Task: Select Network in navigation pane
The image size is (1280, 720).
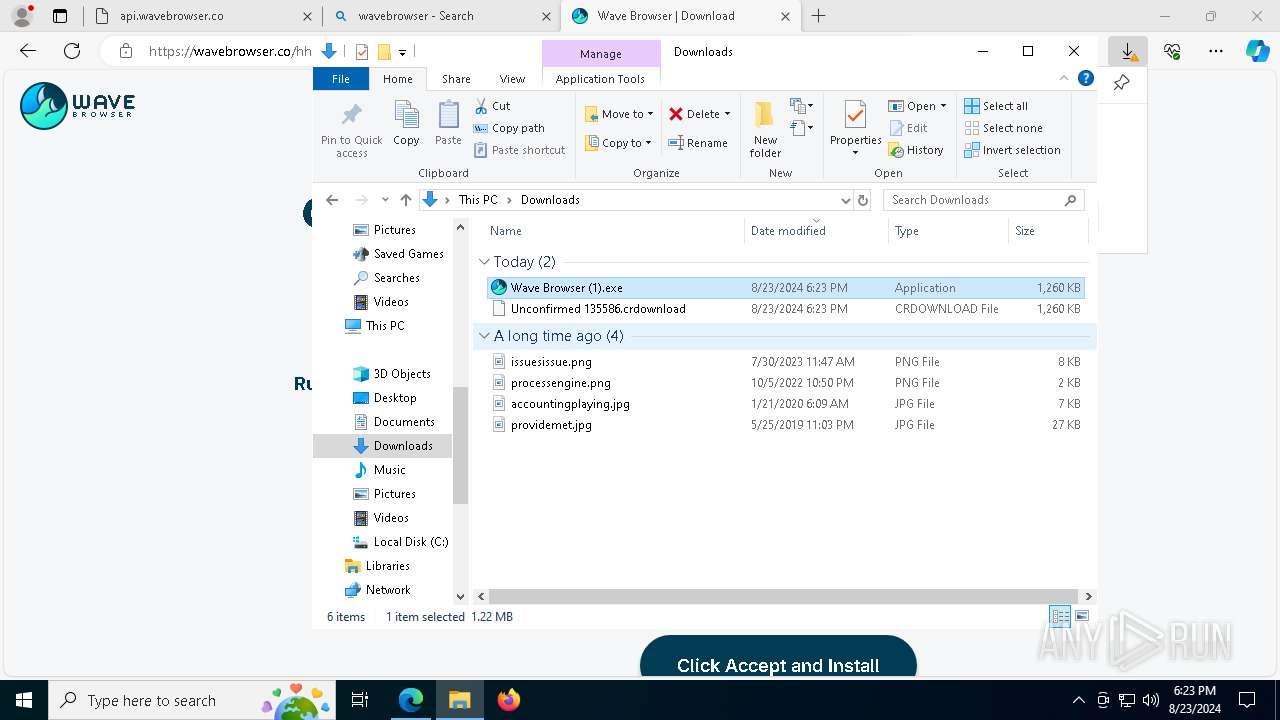Action: (x=377, y=590)
